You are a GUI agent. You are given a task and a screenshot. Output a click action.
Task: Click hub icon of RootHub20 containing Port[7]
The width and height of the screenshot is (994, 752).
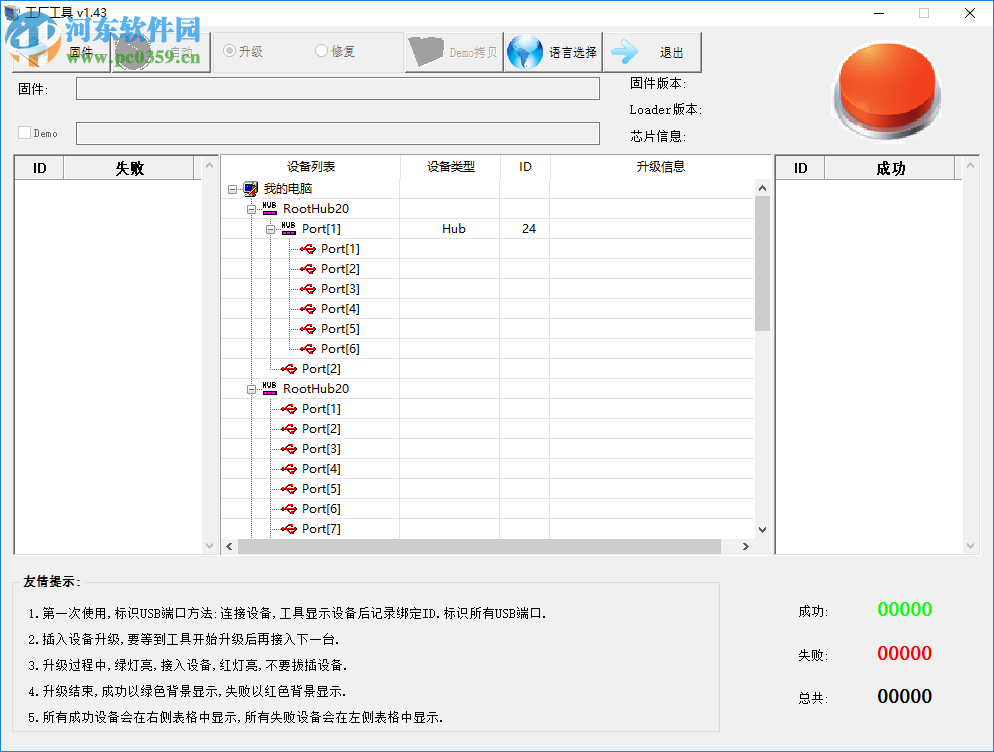[x=269, y=389]
